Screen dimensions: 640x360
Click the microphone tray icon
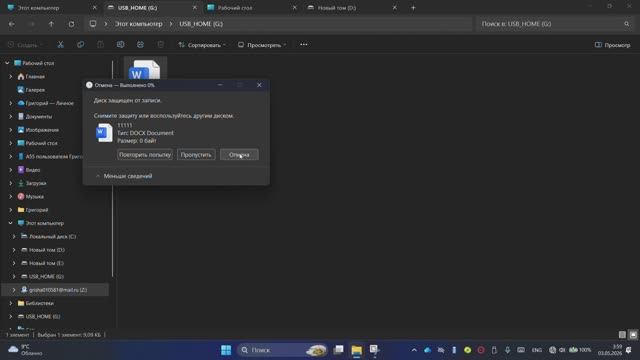tap(507, 350)
